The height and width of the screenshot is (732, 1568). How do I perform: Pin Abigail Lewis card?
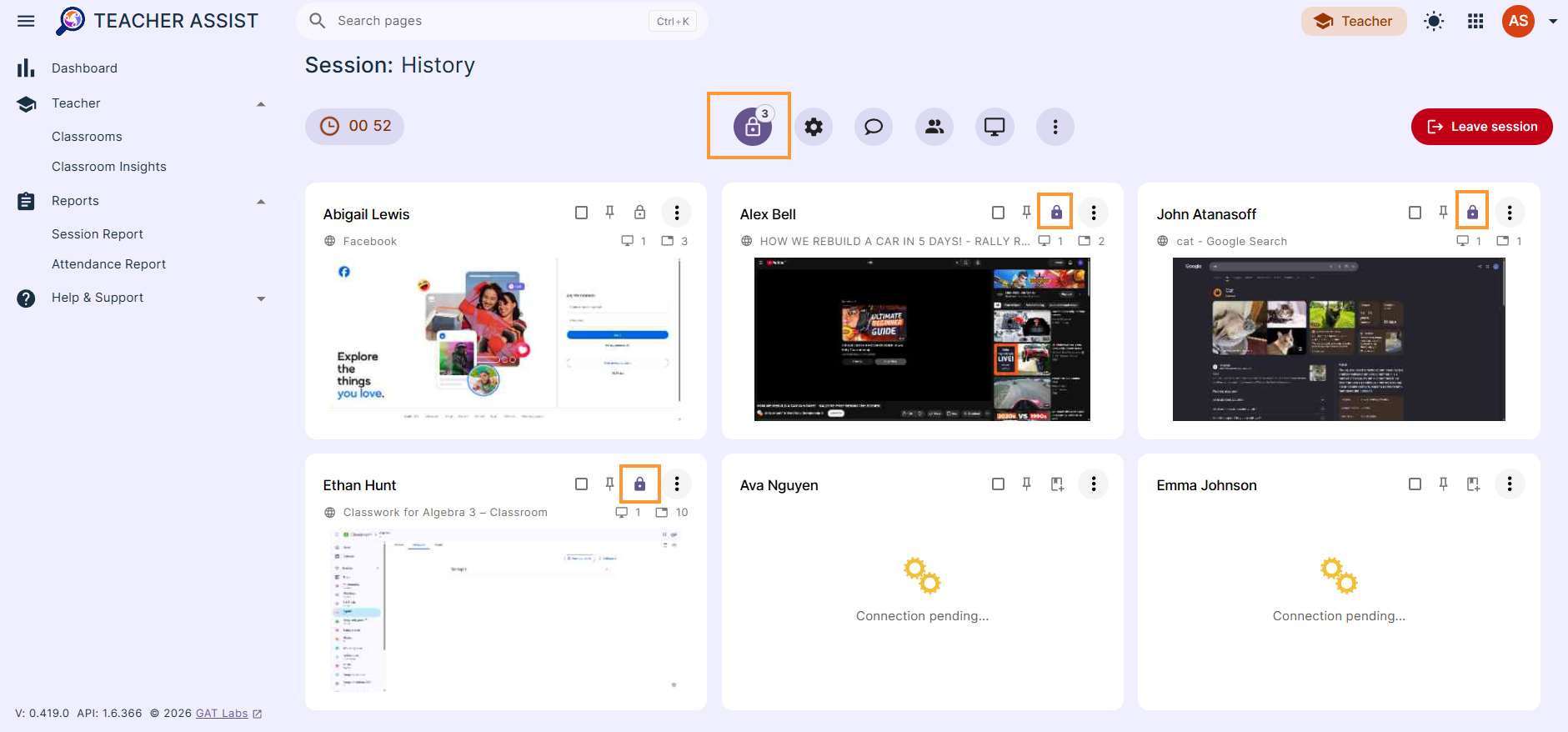[609, 213]
